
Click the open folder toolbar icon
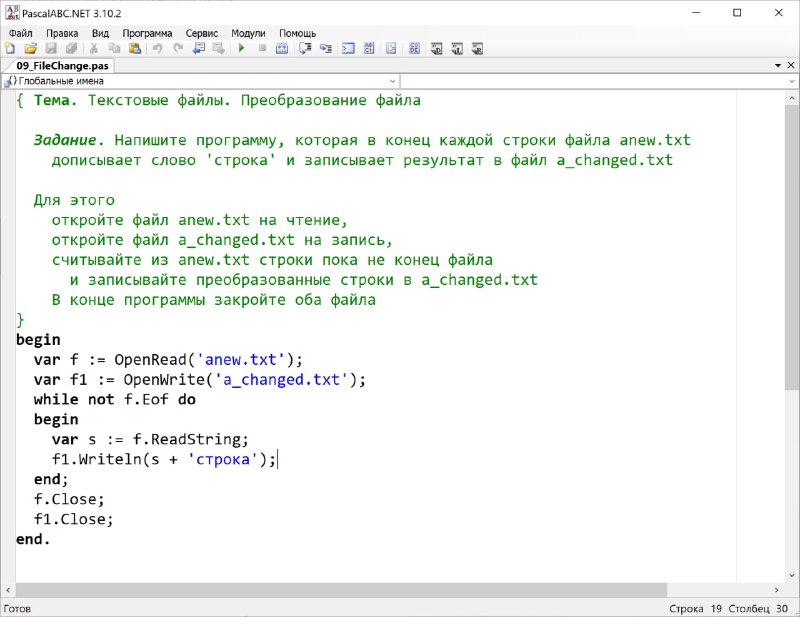click(x=31, y=48)
